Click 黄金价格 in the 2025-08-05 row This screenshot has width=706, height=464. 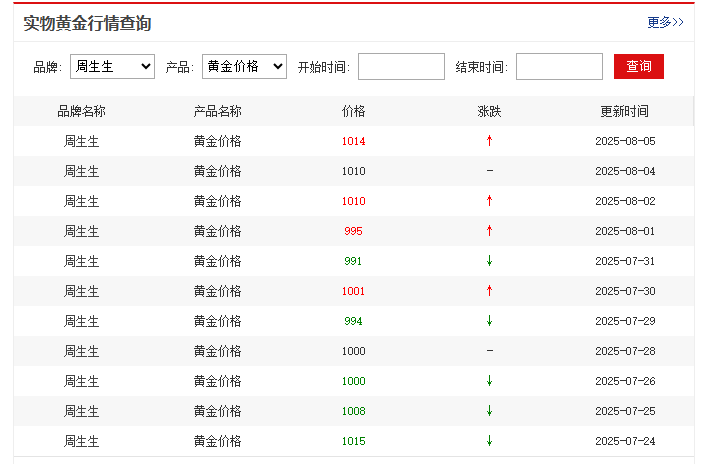(217, 141)
